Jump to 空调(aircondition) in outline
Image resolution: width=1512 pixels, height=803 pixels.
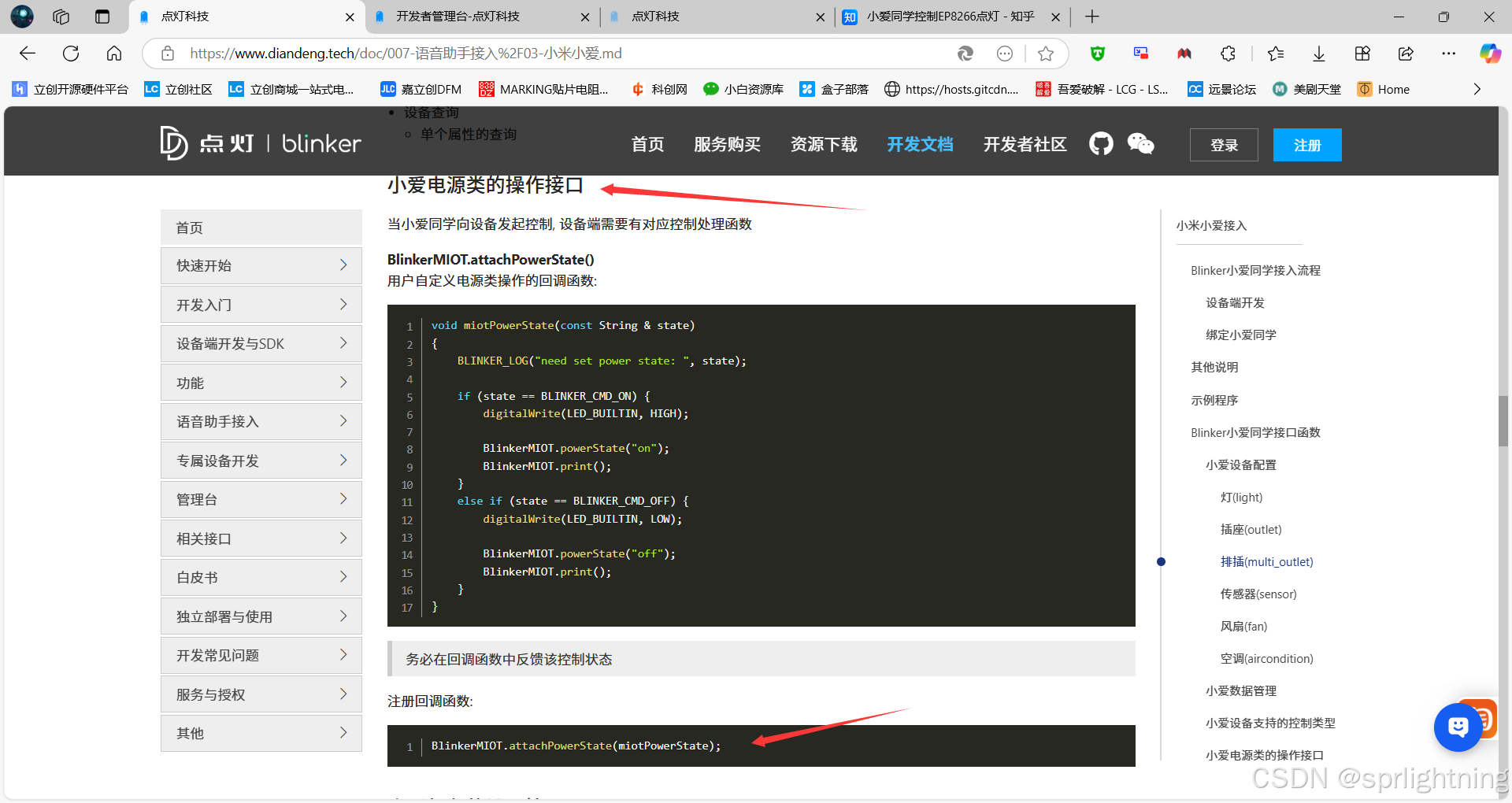click(x=1266, y=658)
